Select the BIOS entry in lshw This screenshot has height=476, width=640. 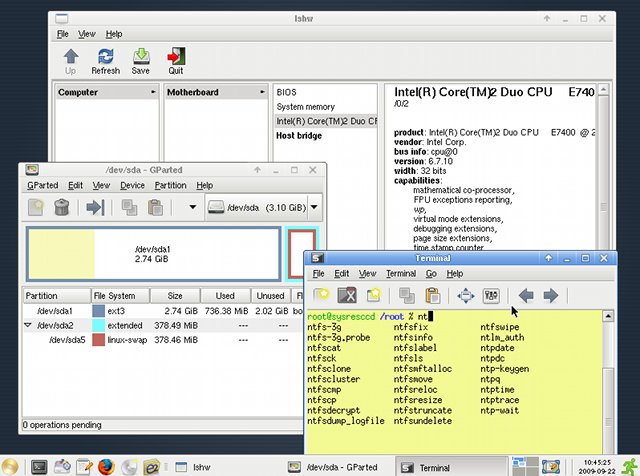[x=325, y=92]
